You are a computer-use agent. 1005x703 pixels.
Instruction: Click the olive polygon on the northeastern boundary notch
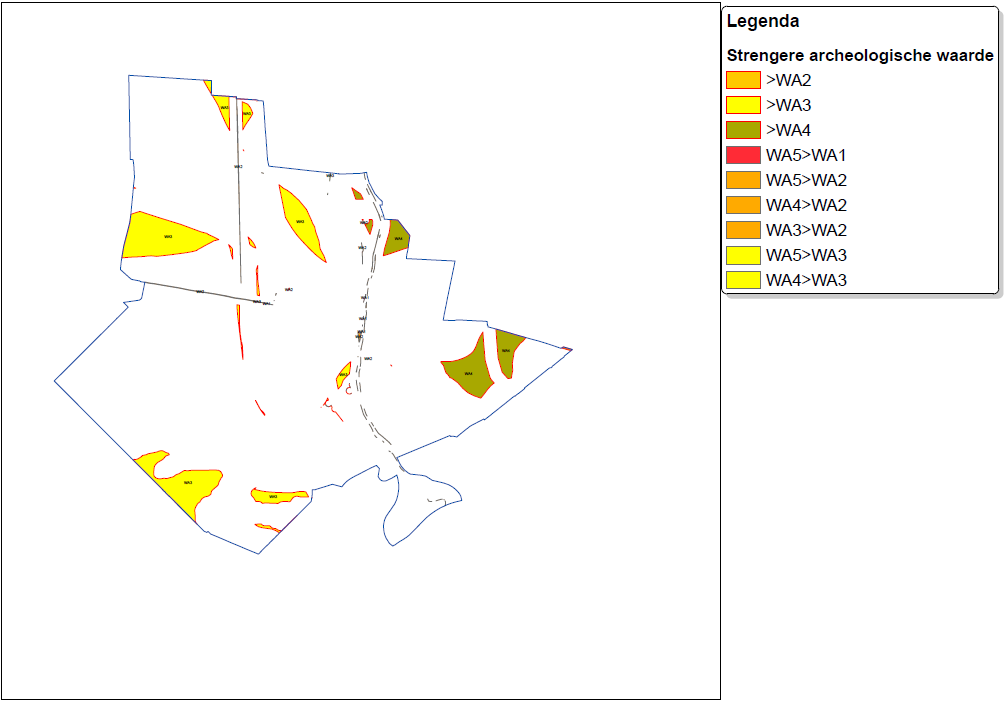[x=397, y=237]
